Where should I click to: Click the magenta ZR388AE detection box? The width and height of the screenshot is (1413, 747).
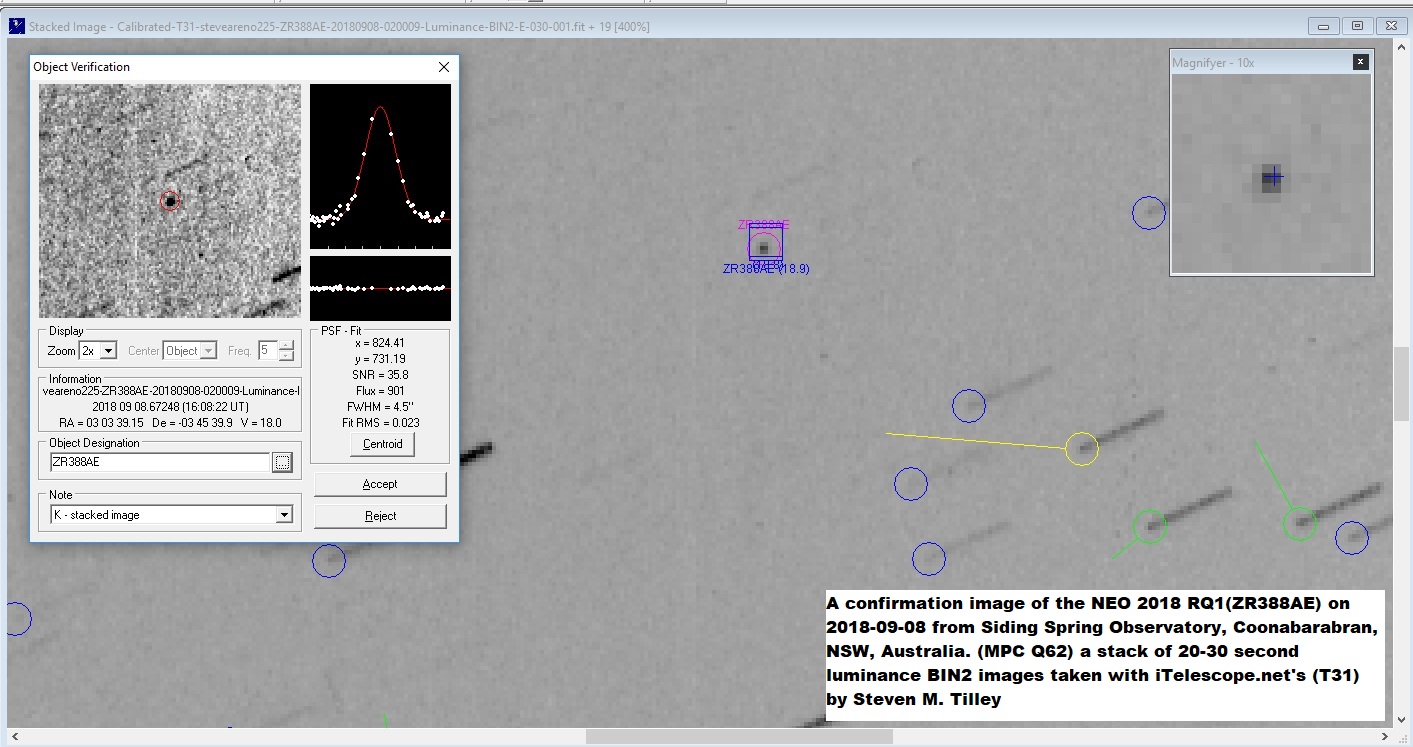click(764, 243)
